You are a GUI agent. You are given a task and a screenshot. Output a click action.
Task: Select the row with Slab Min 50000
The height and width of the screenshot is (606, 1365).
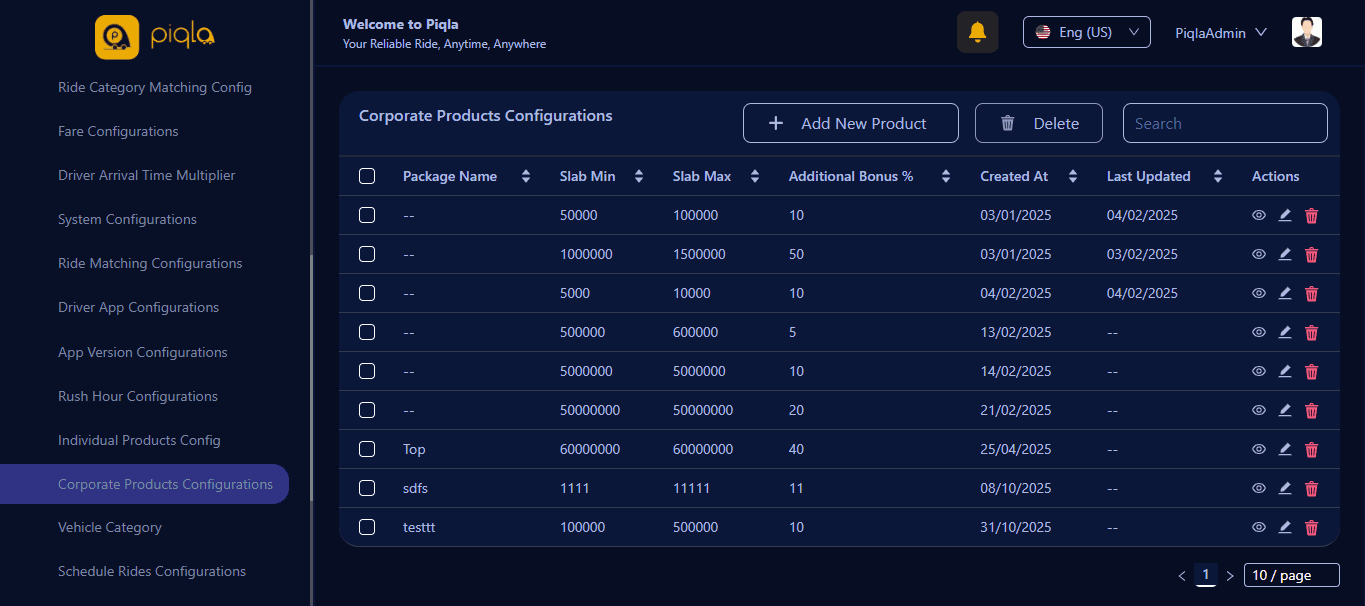(x=367, y=215)
